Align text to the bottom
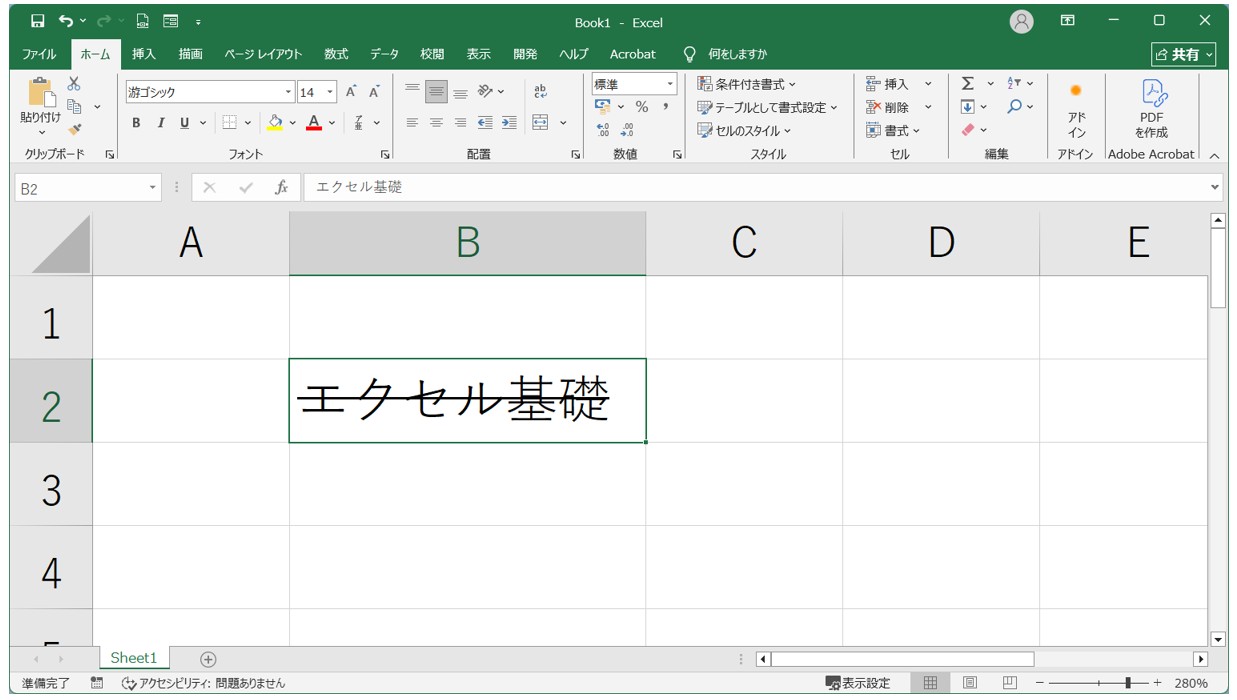 [x=460, y=91]
